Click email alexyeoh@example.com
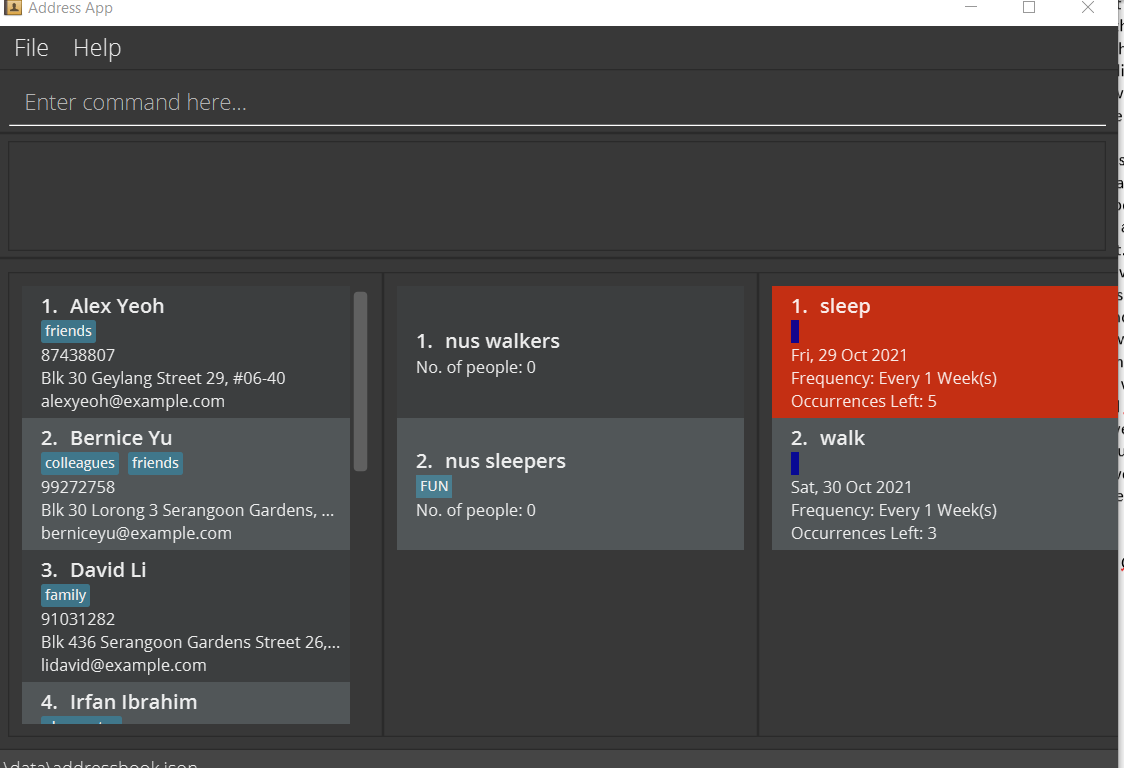 pyautogui.click(x=133, y=401)
